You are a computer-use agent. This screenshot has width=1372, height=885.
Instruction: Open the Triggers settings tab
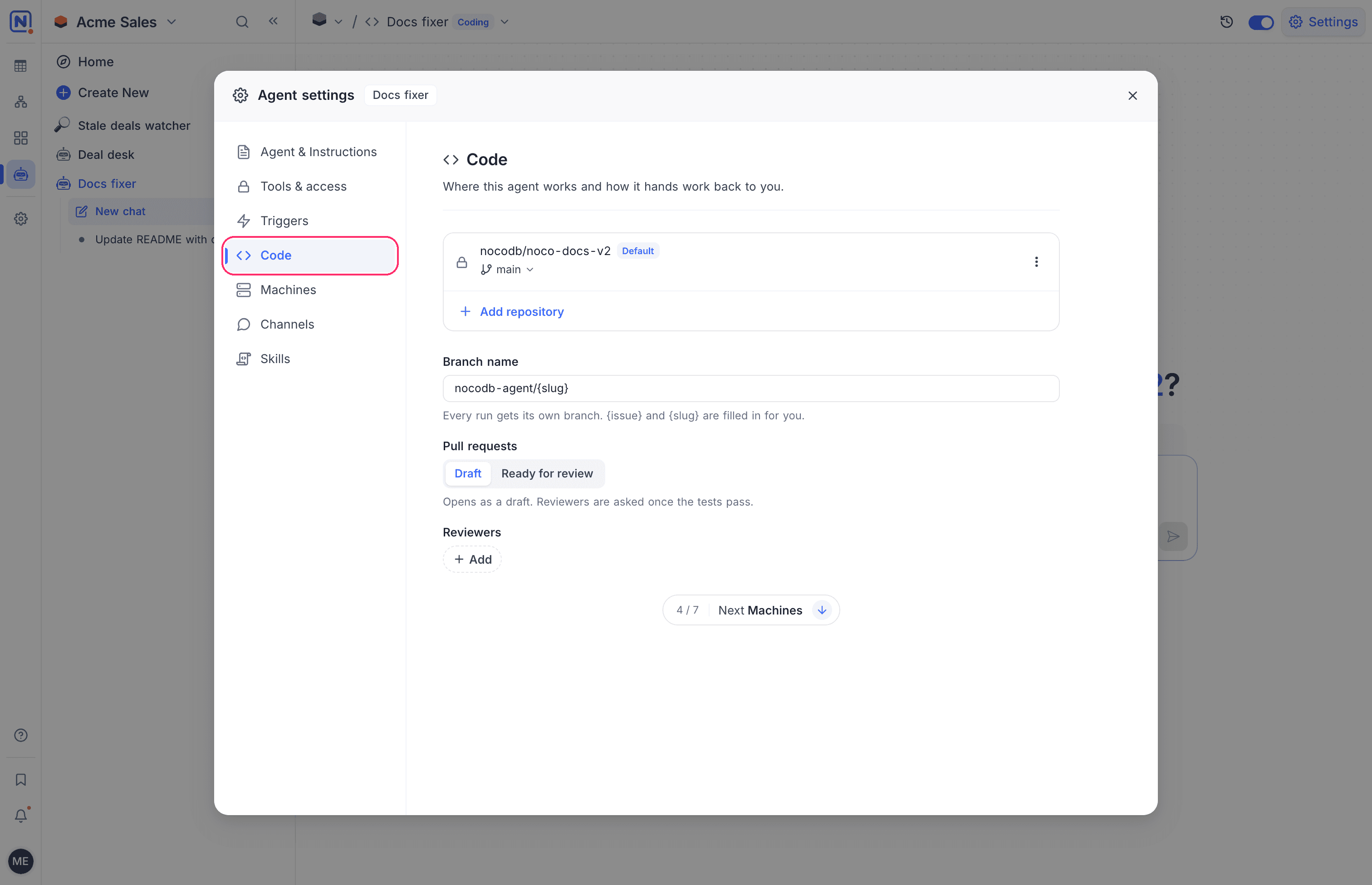click(x=310, y=221)
